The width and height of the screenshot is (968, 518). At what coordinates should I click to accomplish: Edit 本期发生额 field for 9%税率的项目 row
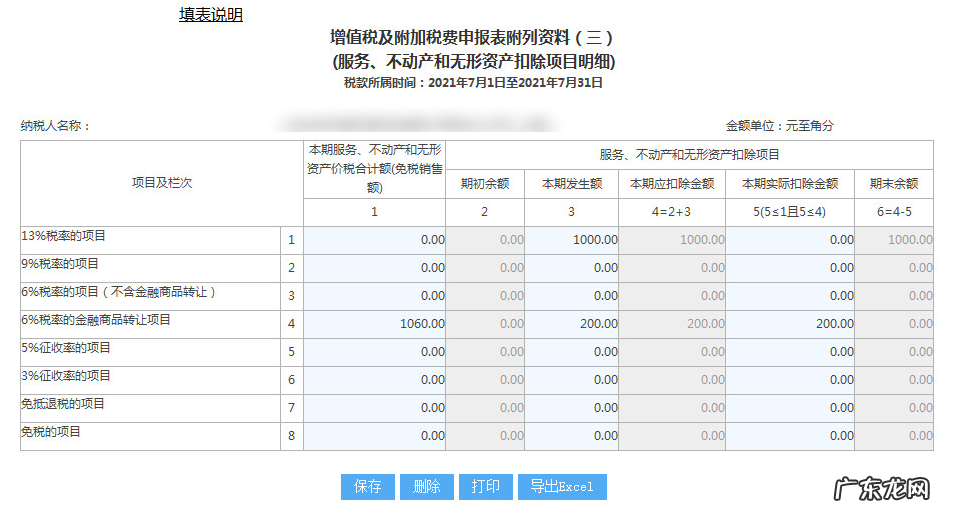point(572,268)
